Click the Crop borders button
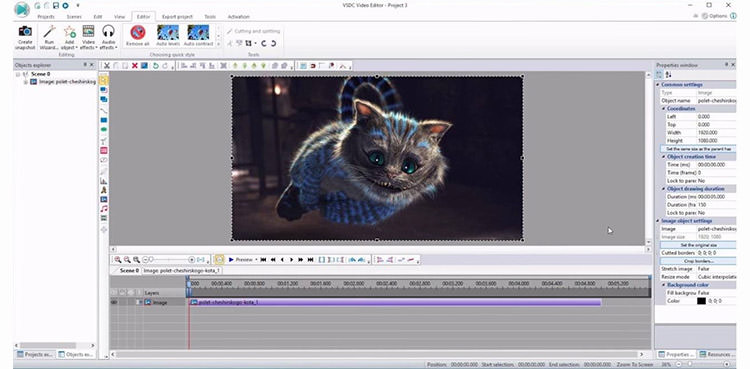 pos(698,261)
